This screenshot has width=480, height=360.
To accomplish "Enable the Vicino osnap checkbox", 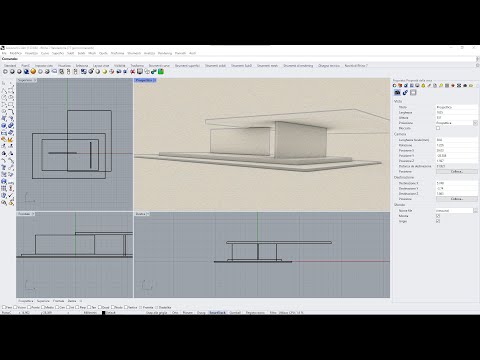I will point(15,307).
